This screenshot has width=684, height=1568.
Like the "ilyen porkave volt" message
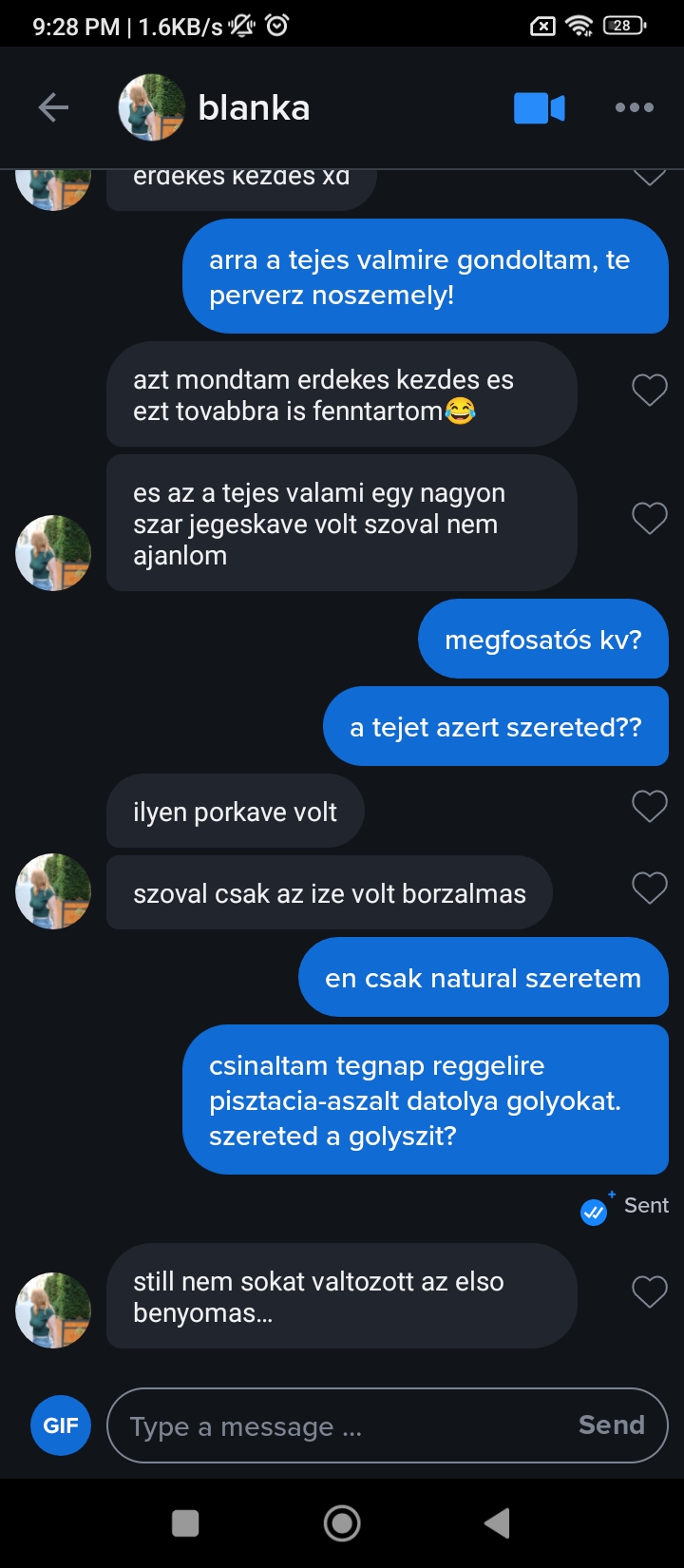pos(650,806)
